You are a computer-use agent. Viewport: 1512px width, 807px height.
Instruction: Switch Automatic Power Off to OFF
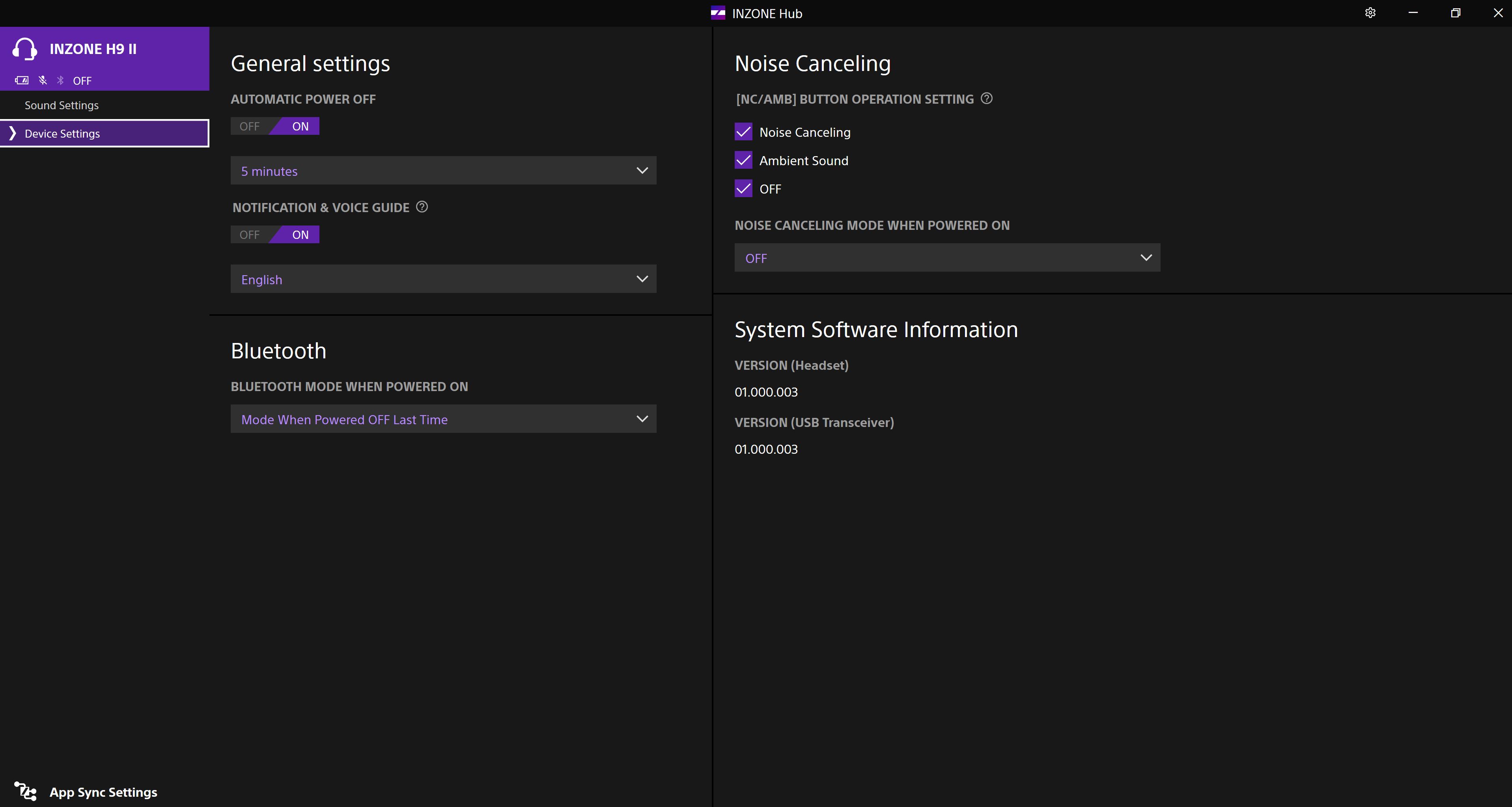click(x=250, y=126)
